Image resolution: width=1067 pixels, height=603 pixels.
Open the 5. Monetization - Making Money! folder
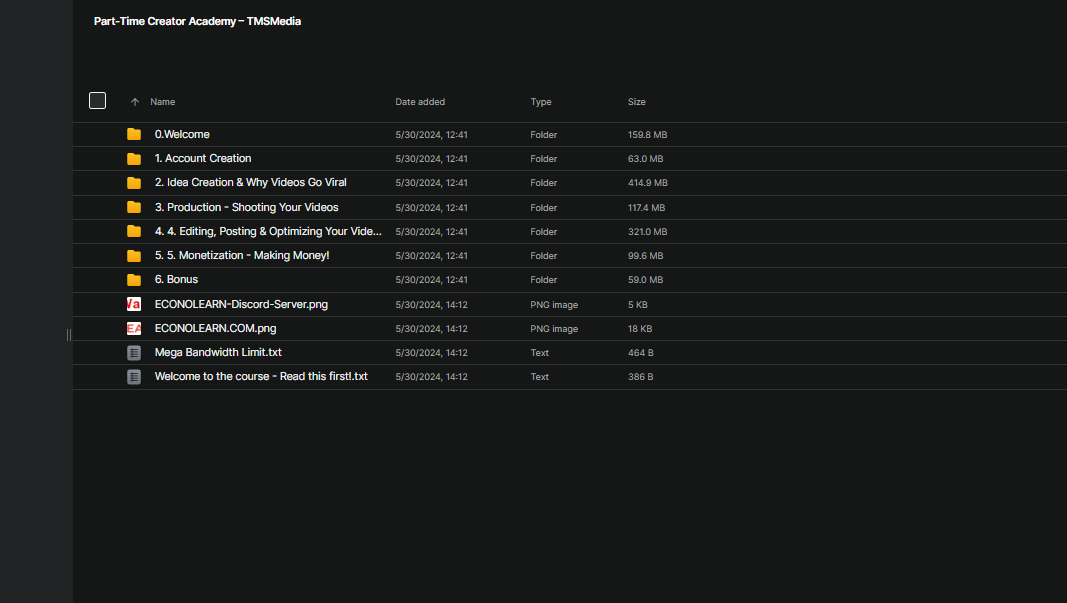point(242,256)
